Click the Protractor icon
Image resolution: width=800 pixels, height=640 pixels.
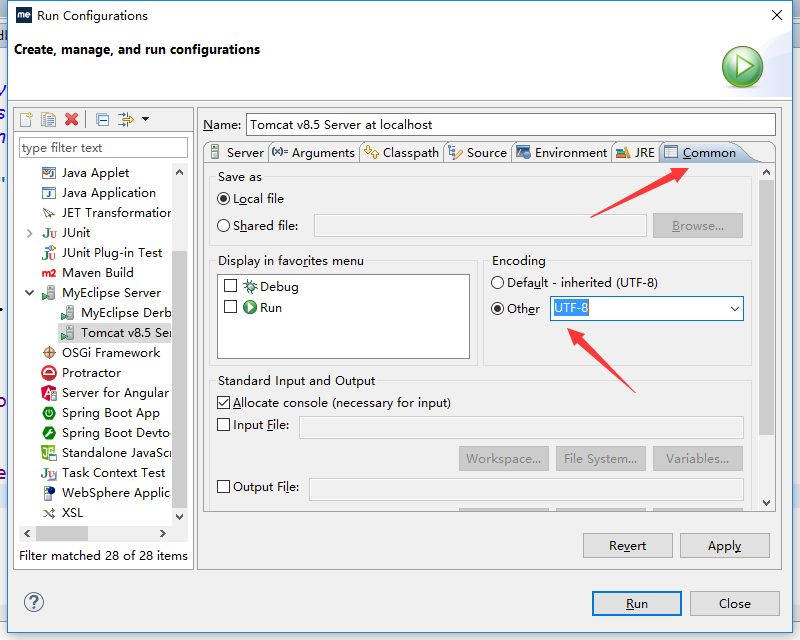pyautogui.click(x=49, y=373)
